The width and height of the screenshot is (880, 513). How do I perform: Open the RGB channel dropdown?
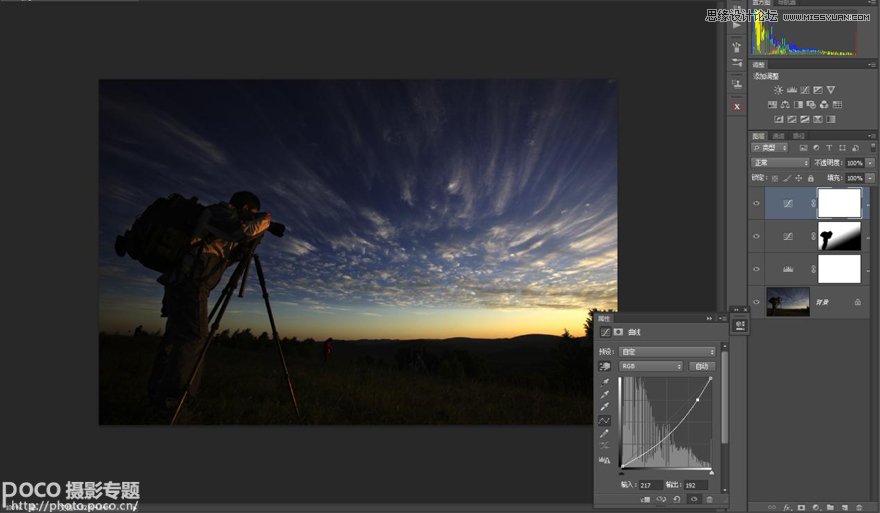coord(651,366)
